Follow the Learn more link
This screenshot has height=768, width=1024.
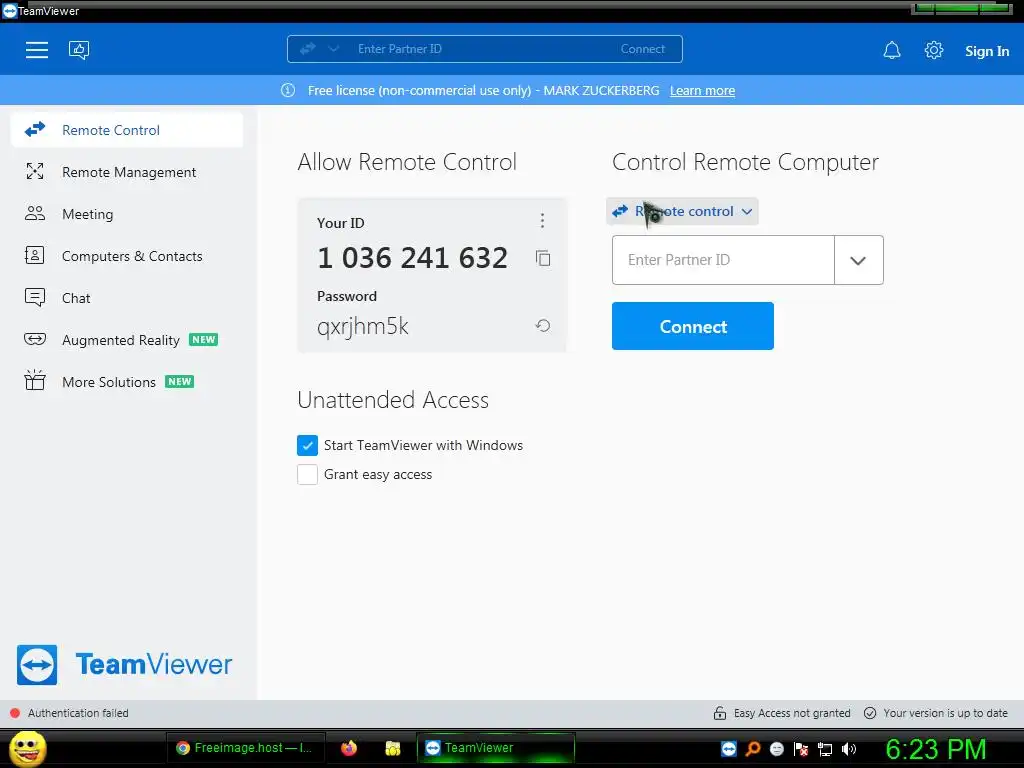[702, 91]
